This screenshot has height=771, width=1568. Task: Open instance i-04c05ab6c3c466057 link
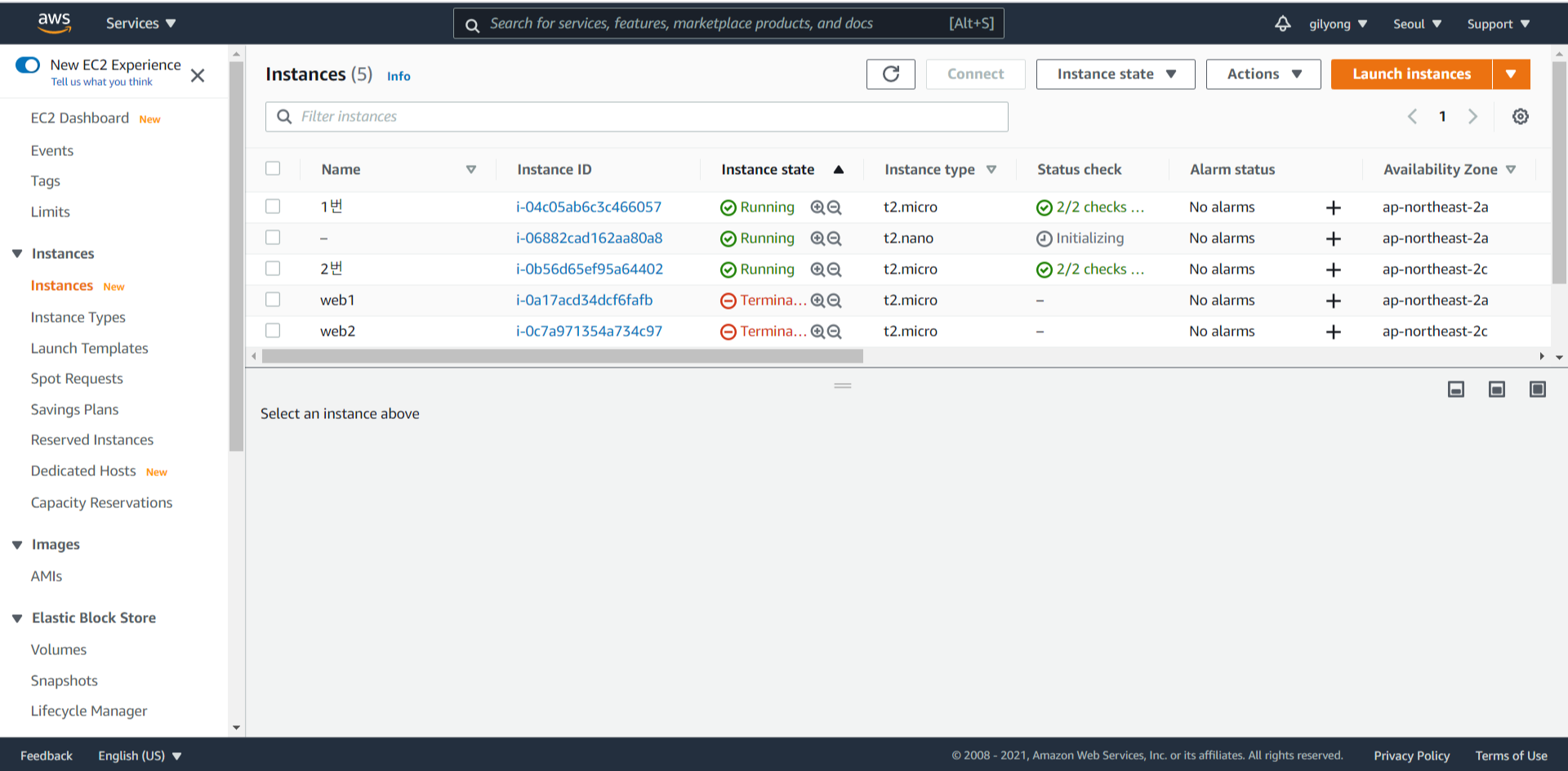589,207
